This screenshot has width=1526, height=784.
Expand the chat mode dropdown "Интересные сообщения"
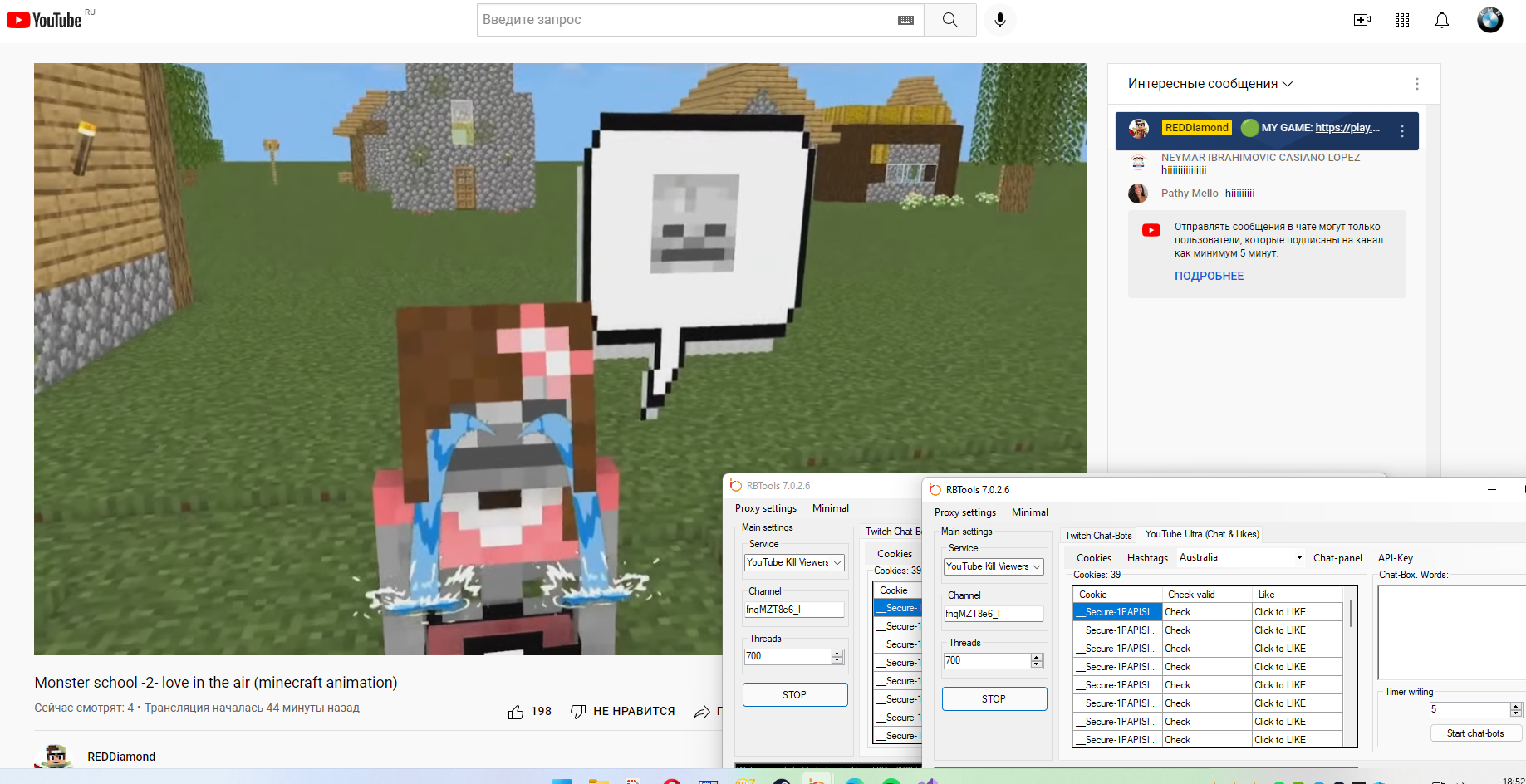(1210, 84)
